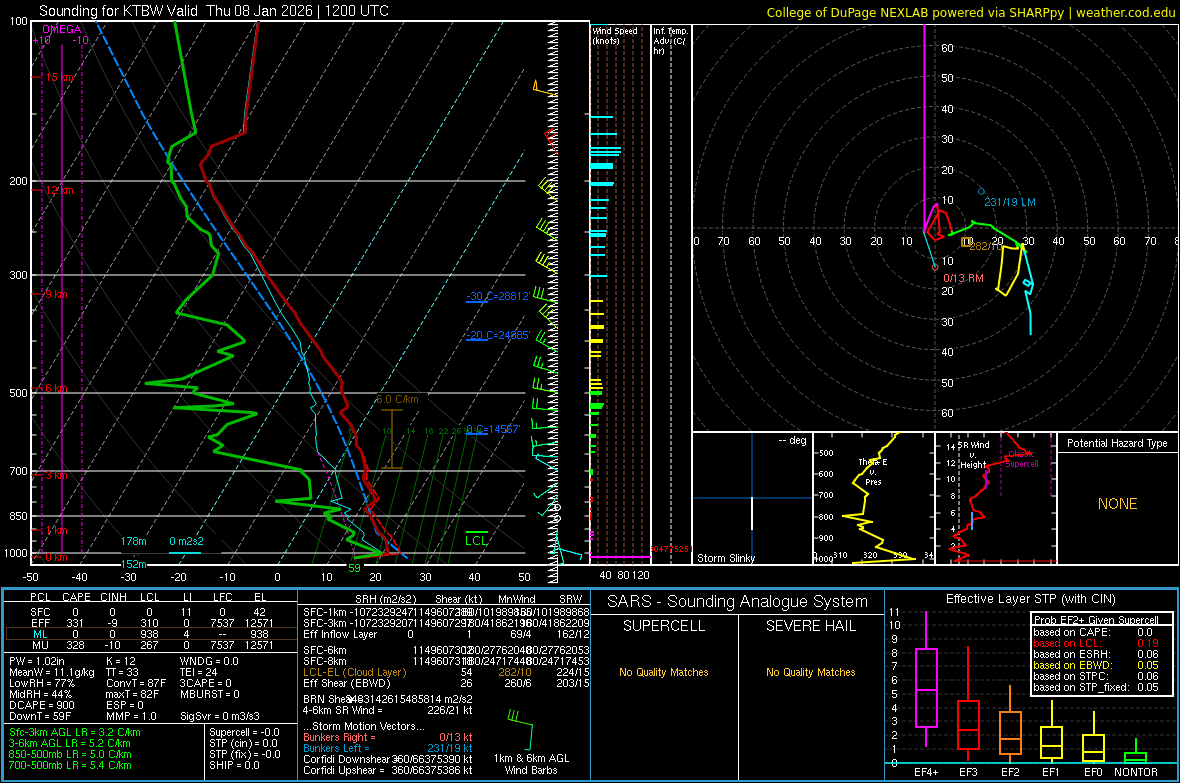The width and height of the screenshot is (1180, 783).
Task: Select the highlighted ML parcel row
Action: pyautogui.click(x=151, y=634)
